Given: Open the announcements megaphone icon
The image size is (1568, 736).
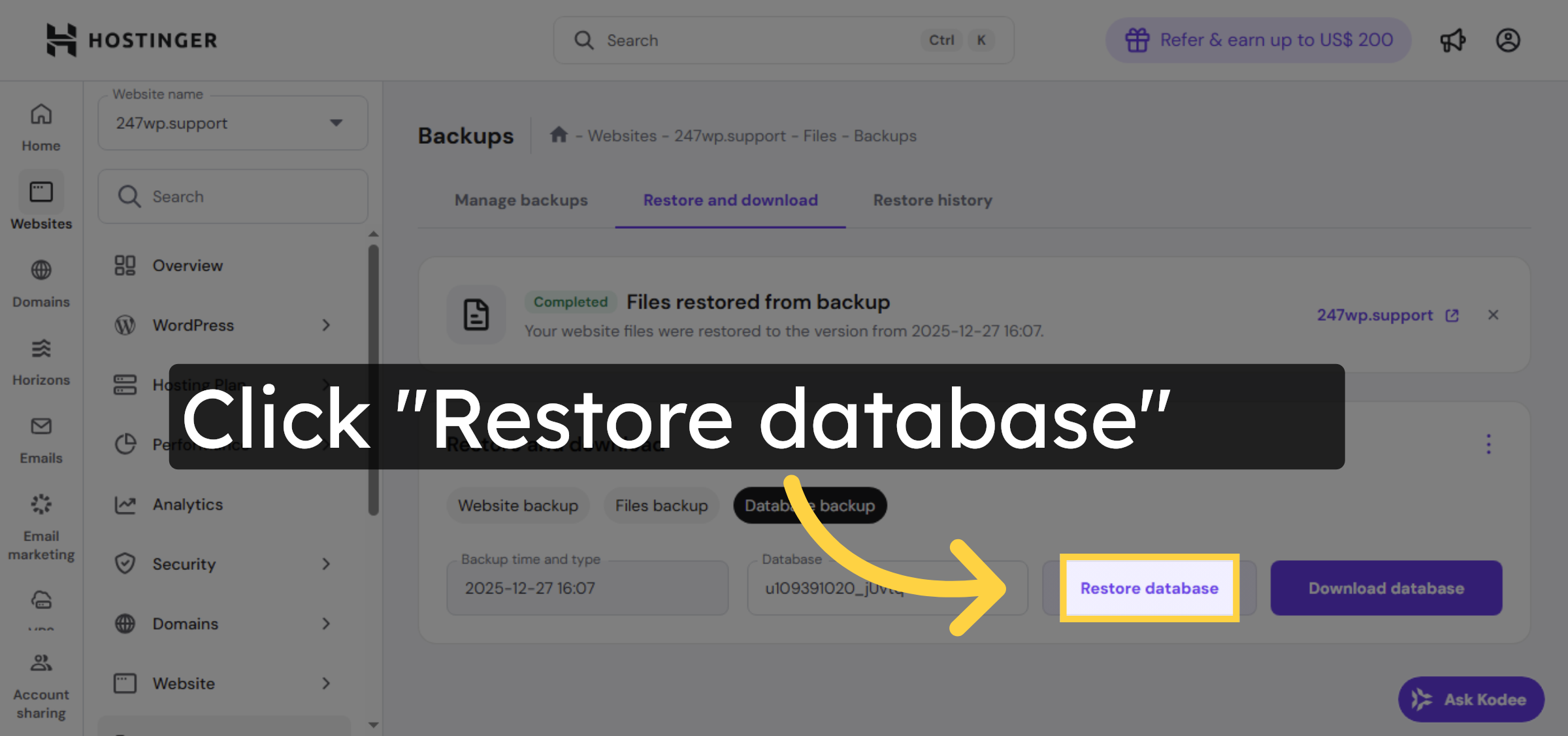Looking at the screenshot, I should pyautogui.click(x=1453, y=40).
